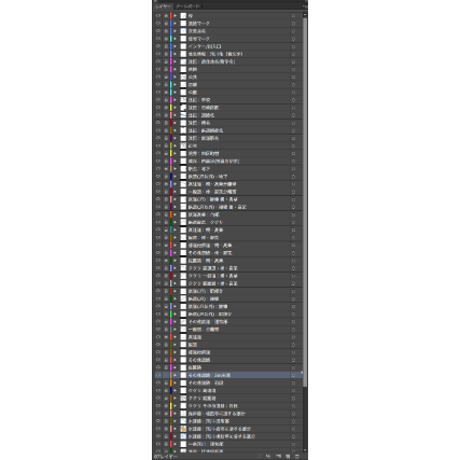
Task: Click the target circle of 接続マーク layer
Action: (293, 23)
